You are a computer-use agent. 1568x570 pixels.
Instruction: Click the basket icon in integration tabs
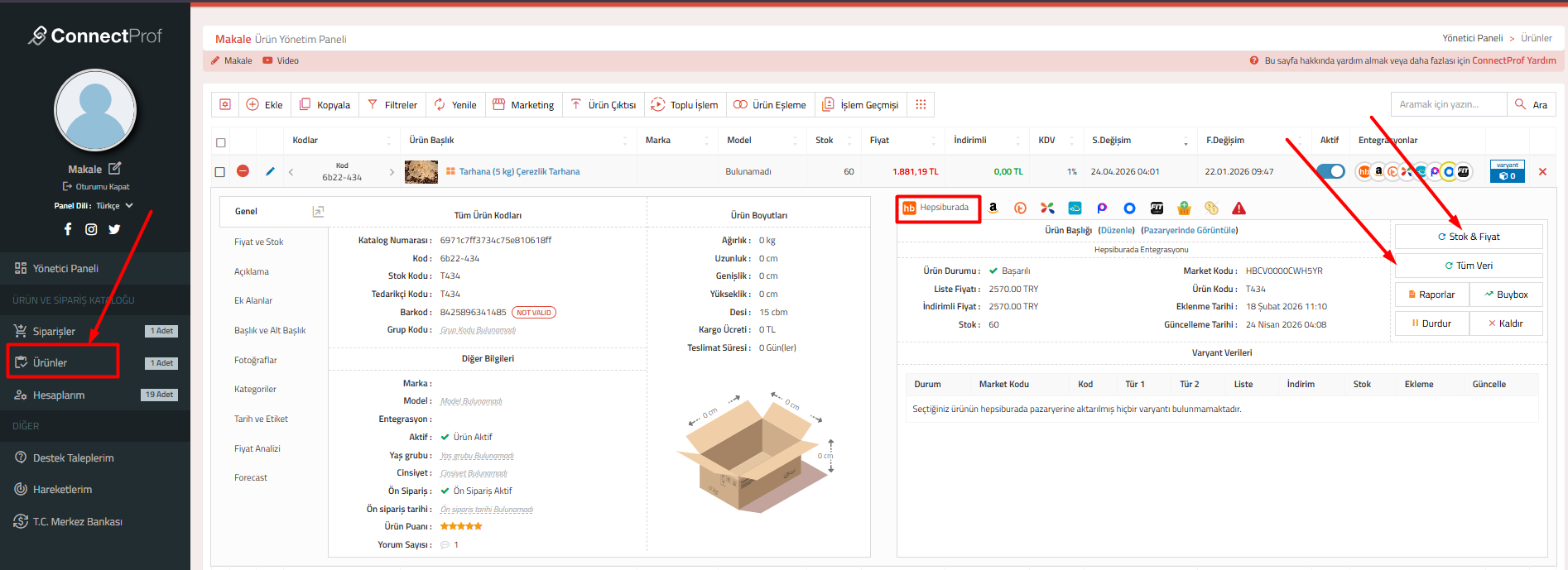pyautogui.click(x=1184, y=208)
